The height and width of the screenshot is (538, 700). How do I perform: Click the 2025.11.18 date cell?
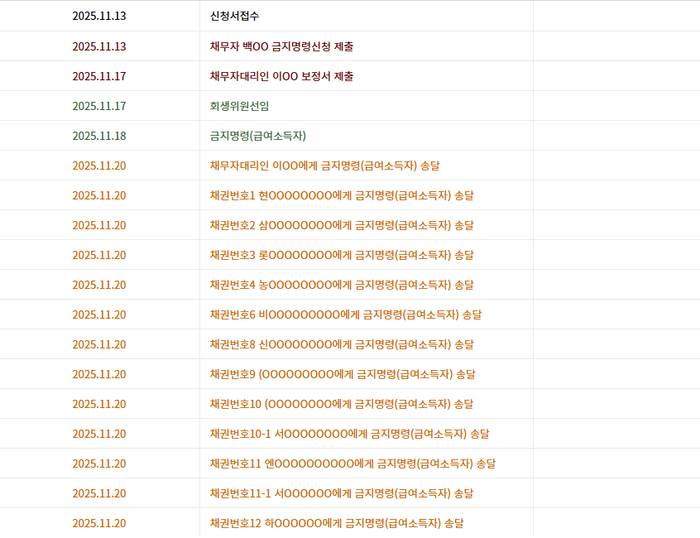pyautogui.click(x=99, y=136)
